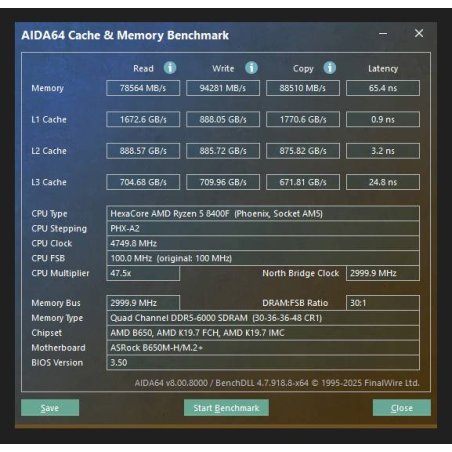Click the Motherboard label
Screen dimensions: 452x452
(x=58, y=348)
